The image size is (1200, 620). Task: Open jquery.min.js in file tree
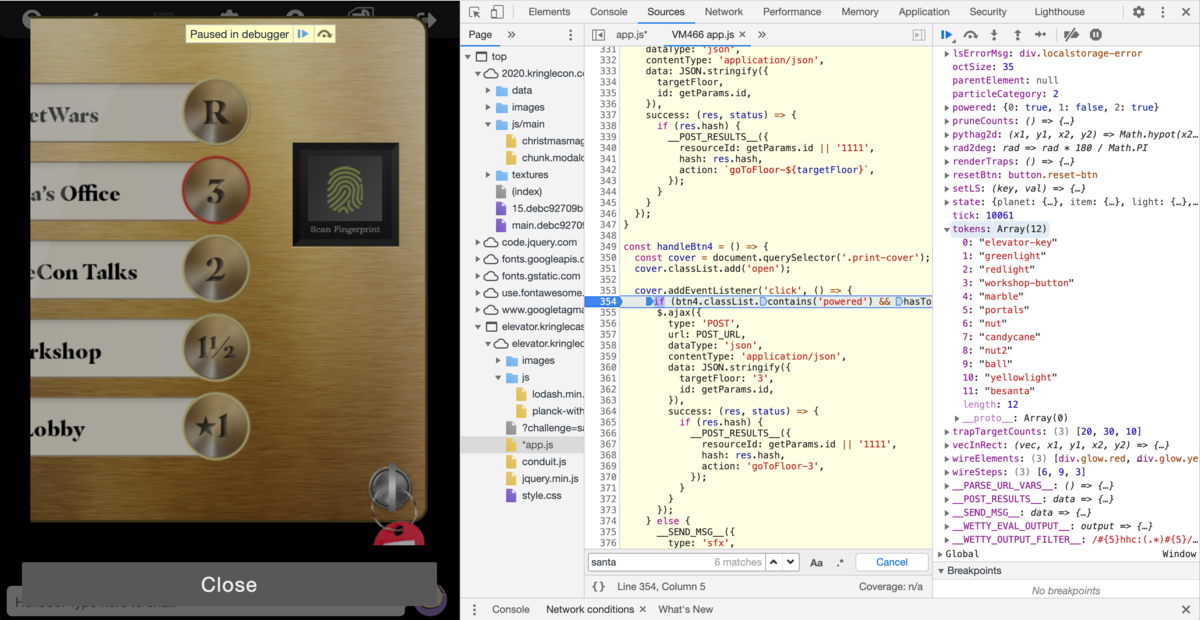549,479
